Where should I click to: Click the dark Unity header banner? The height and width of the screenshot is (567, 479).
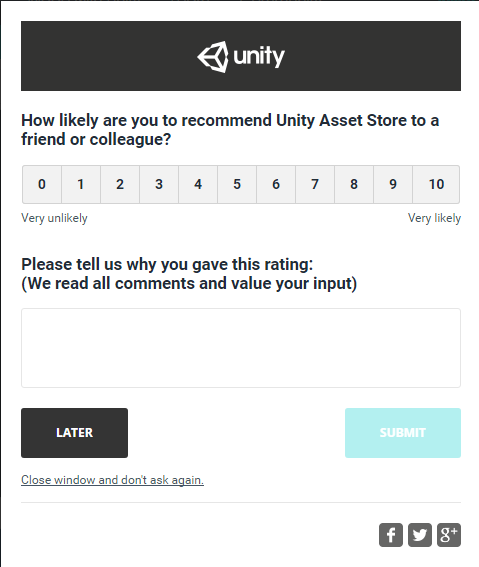[x=241, y=56]
